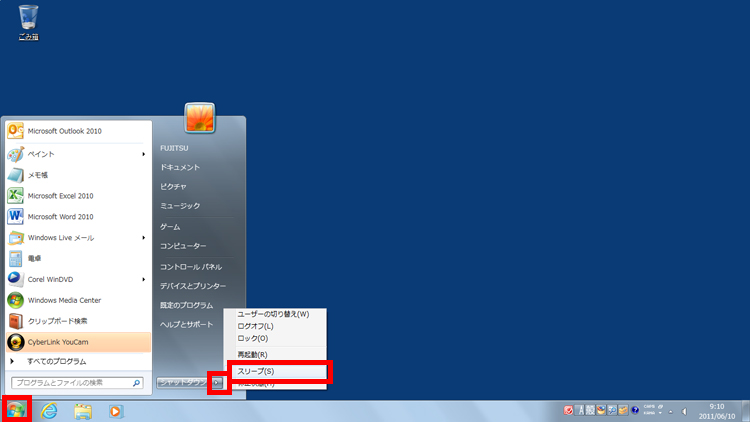Choose 再起動(R) from the power menu
The width and height of the screenshot is (750, 422).
275,355
